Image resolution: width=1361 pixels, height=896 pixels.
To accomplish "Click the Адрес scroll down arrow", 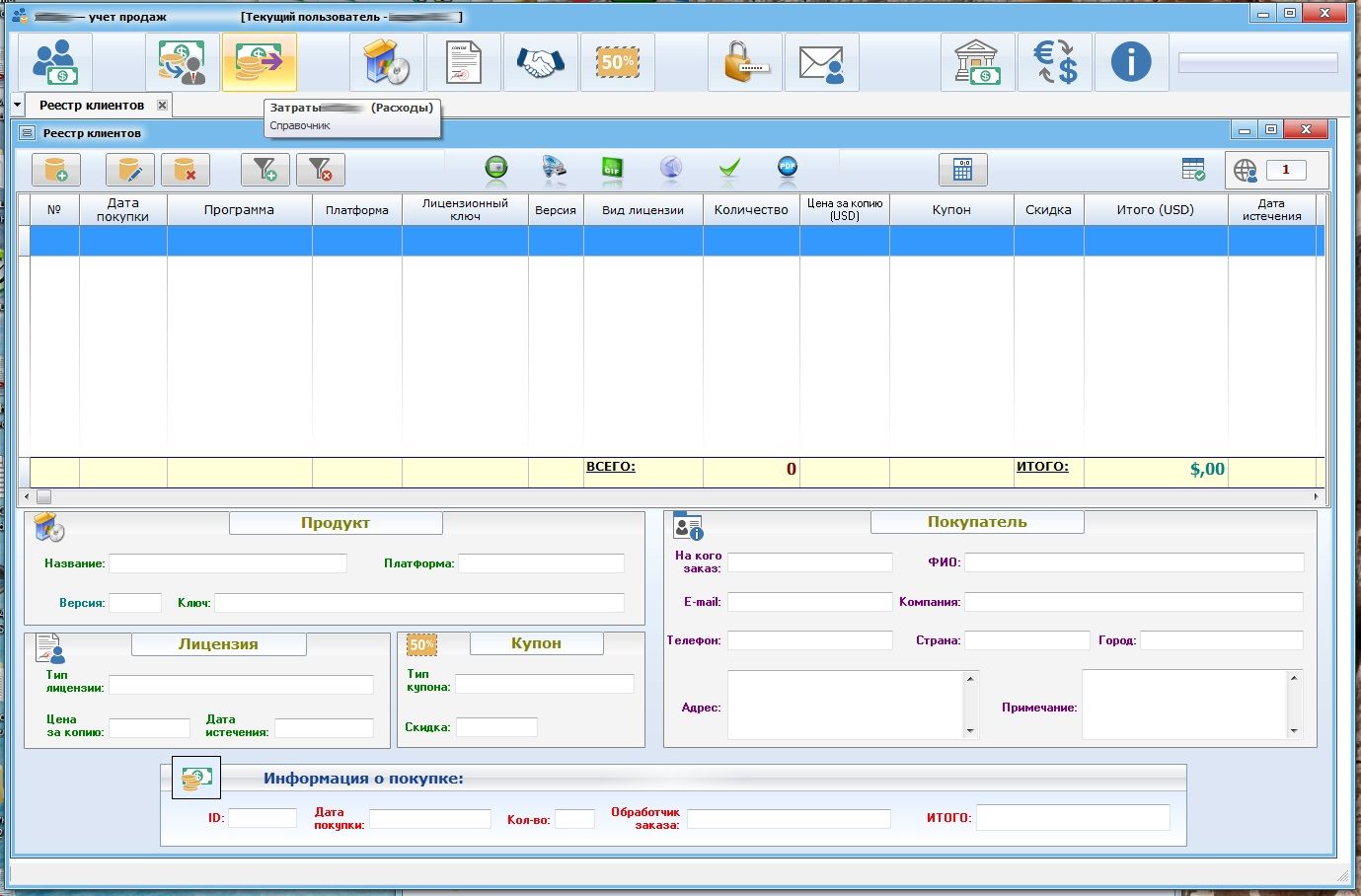I will [970, 731].
